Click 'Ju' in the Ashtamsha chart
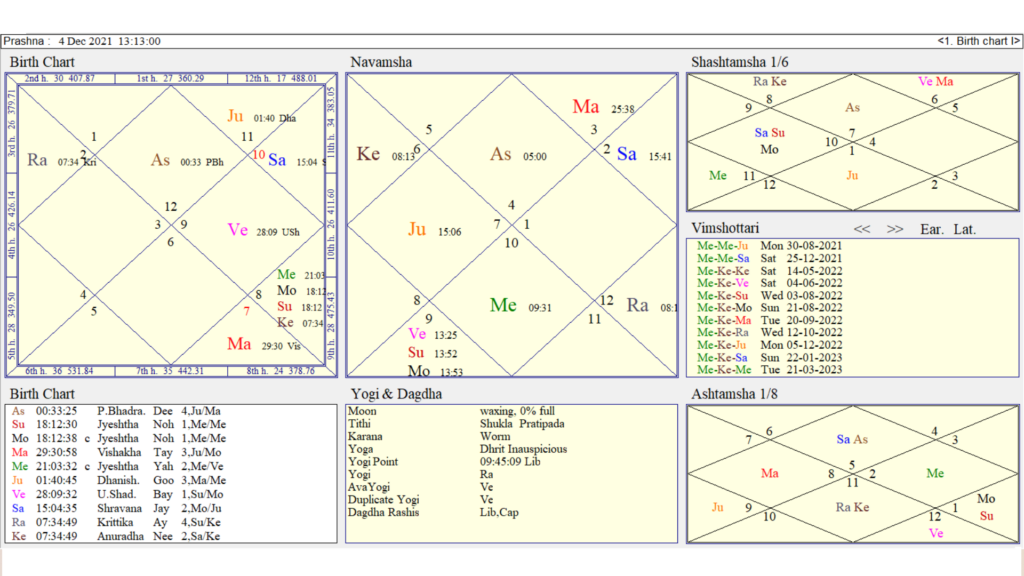The image size is (1024, 576). pyautogui.click(x=718, y=507)
